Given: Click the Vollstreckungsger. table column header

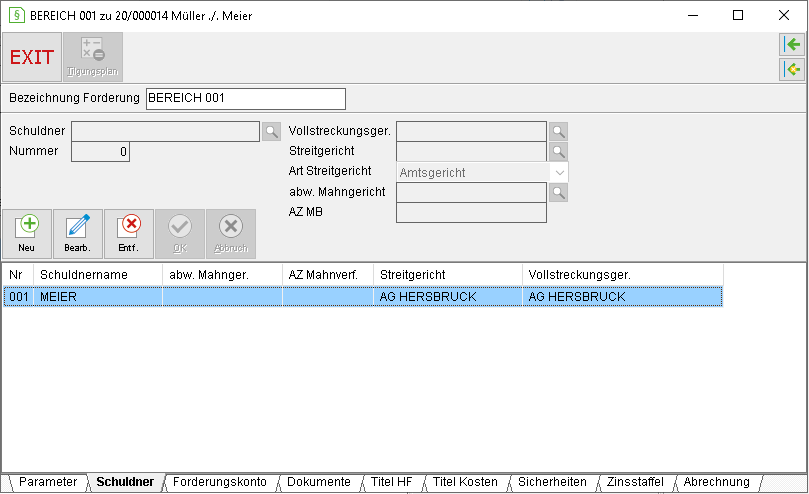Looking at the screenshot, I should (623, 275).
